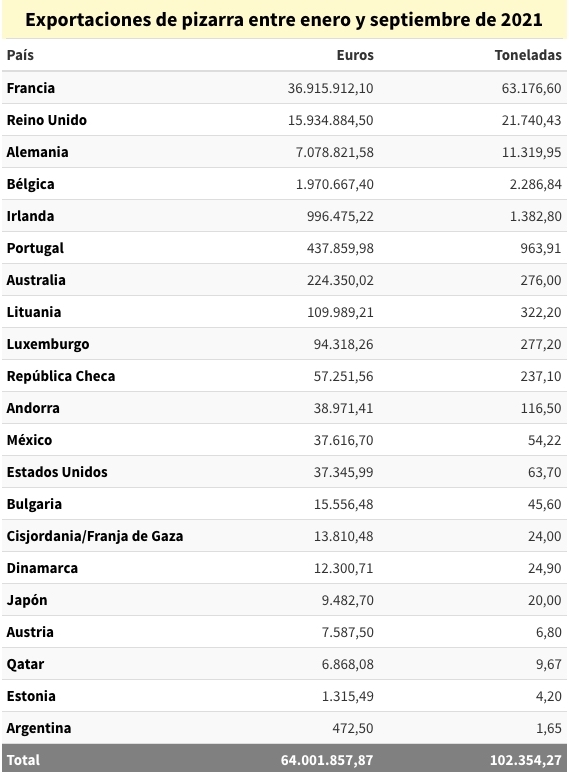Screen dimensions: 569x772
Task: Select the Irlanda row label
Action: pyautogui.click(x=31, y=216)
